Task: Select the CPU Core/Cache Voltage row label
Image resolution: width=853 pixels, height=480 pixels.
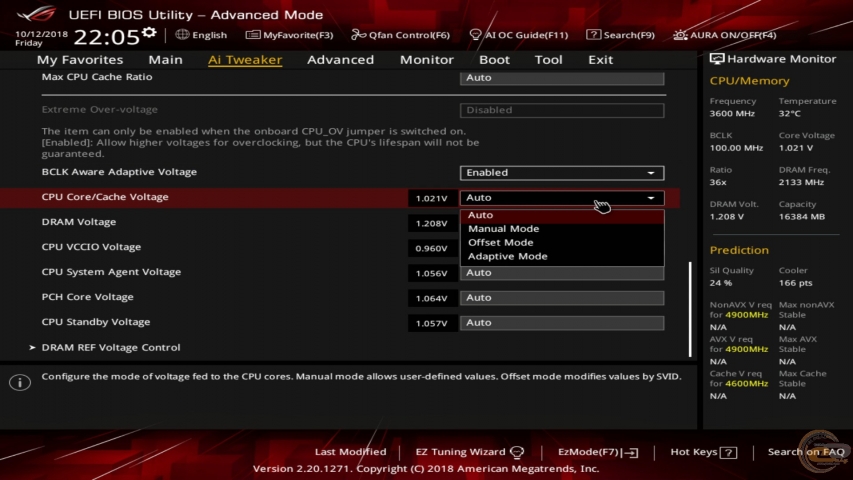Action: click(x=105, y=197)
